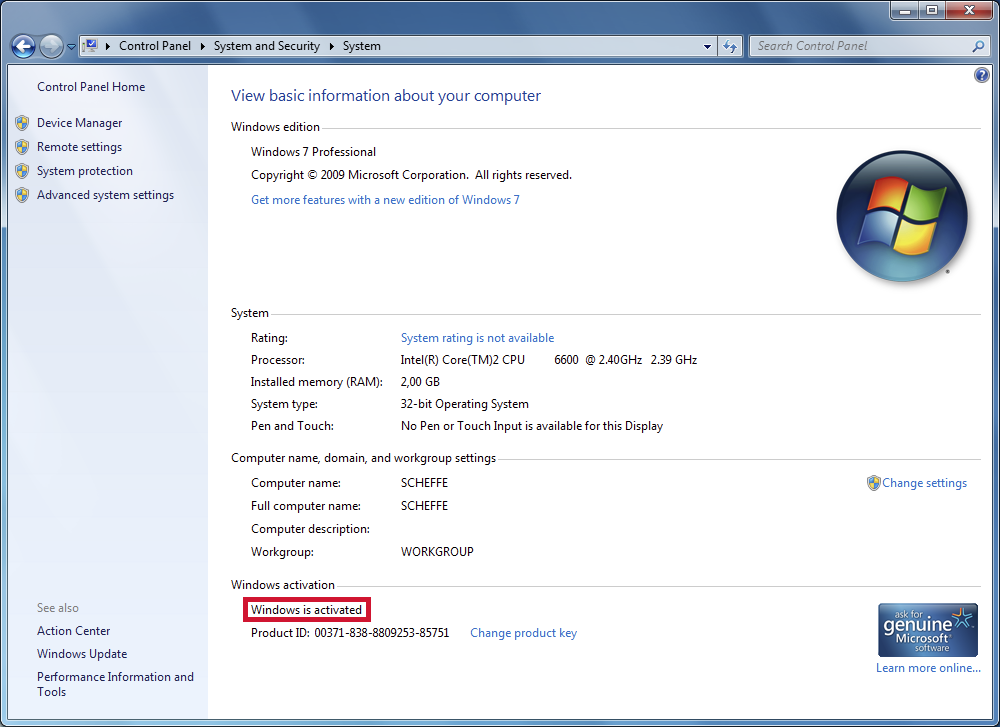1000x727 pixels.
Task: Maximize the System window
Action: (932, 10)
